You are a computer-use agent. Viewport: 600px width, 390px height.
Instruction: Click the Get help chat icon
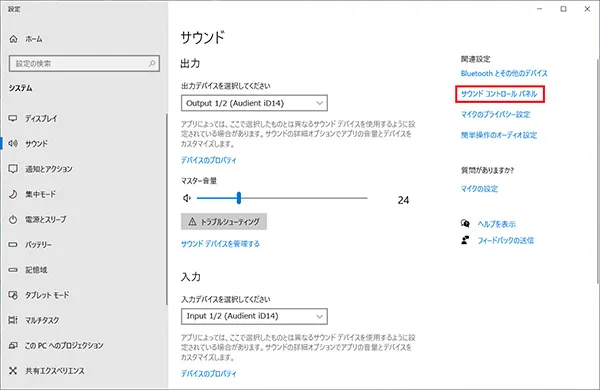coord(465,224)
